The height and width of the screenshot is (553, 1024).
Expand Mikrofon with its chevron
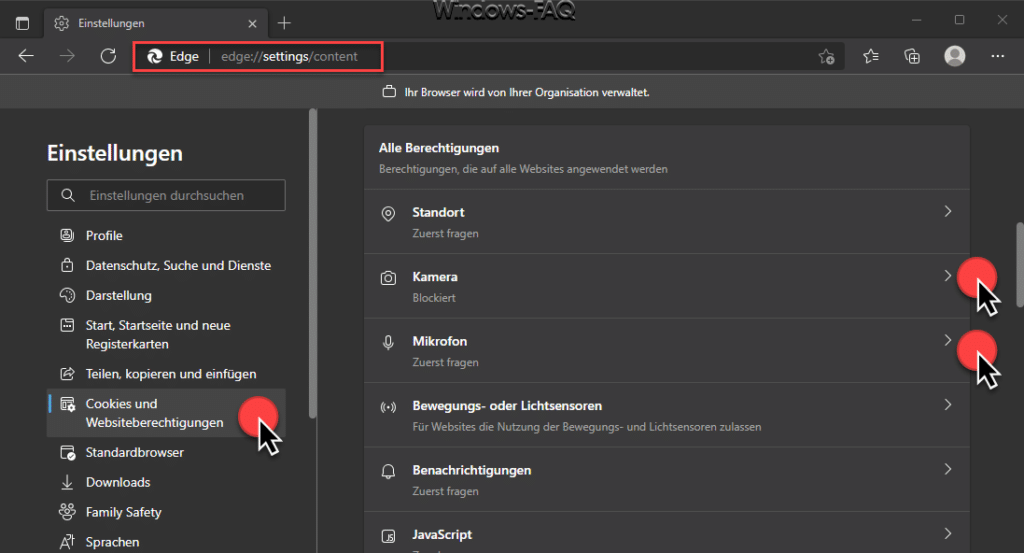click(x=948, y=340)
